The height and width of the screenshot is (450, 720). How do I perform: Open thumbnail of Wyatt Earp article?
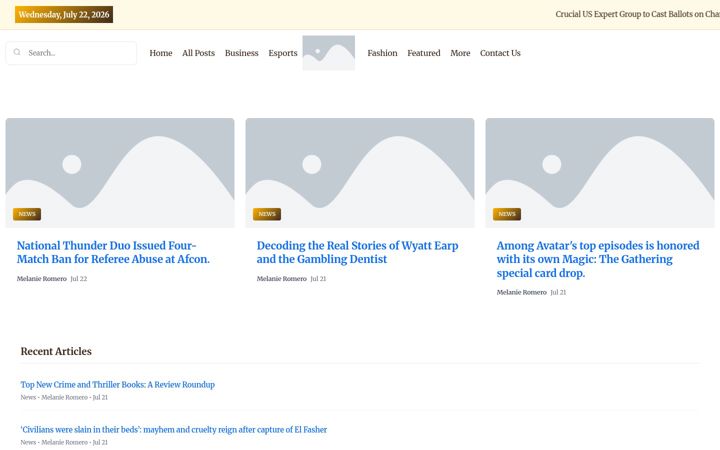pyautogui.click(x=360, y=173)
